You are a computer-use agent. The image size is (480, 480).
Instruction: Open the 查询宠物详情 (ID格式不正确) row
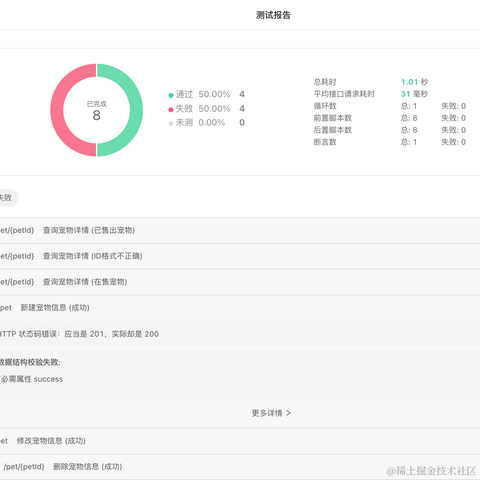(x=240, y=256)
